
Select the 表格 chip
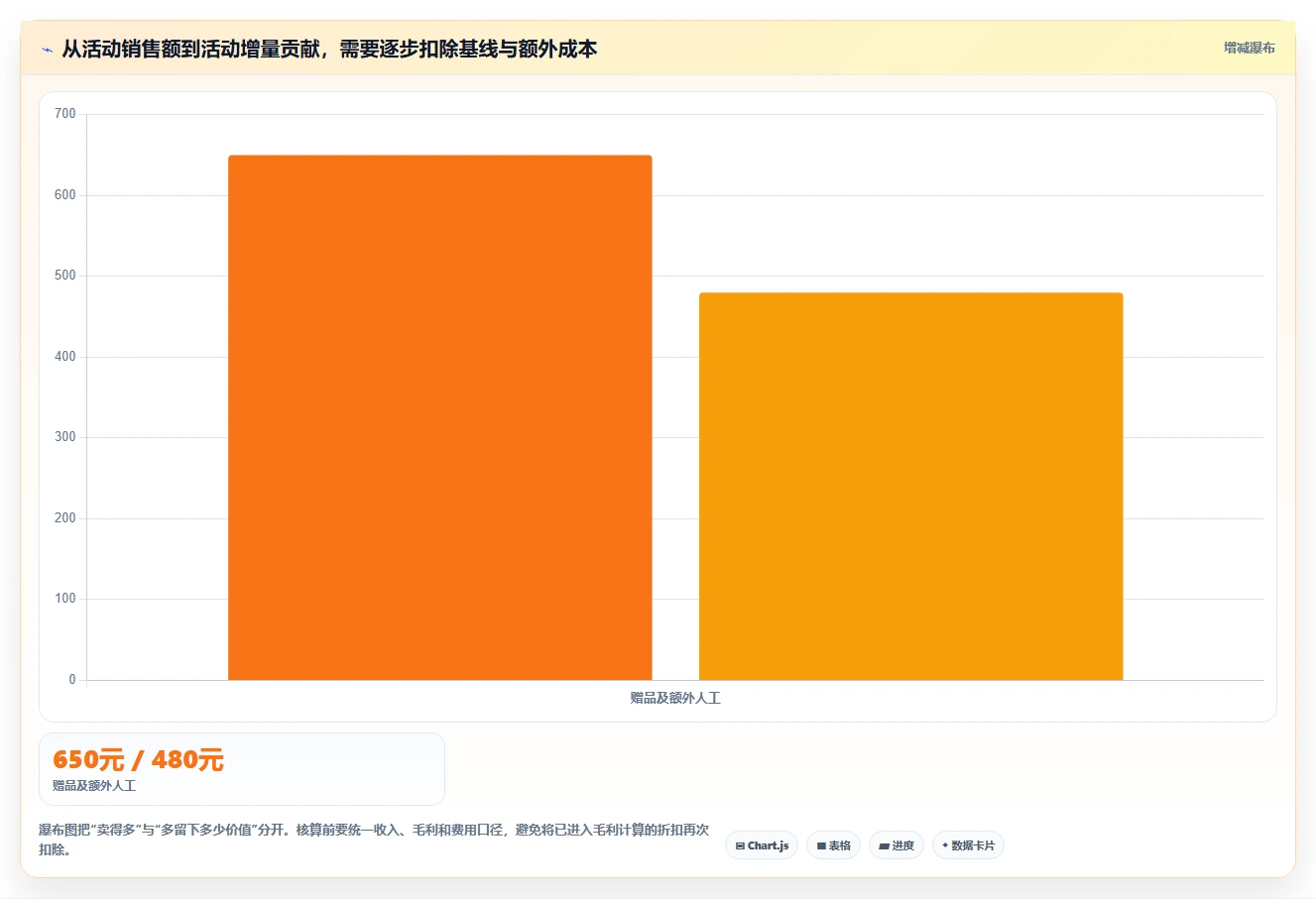[833, 845]
